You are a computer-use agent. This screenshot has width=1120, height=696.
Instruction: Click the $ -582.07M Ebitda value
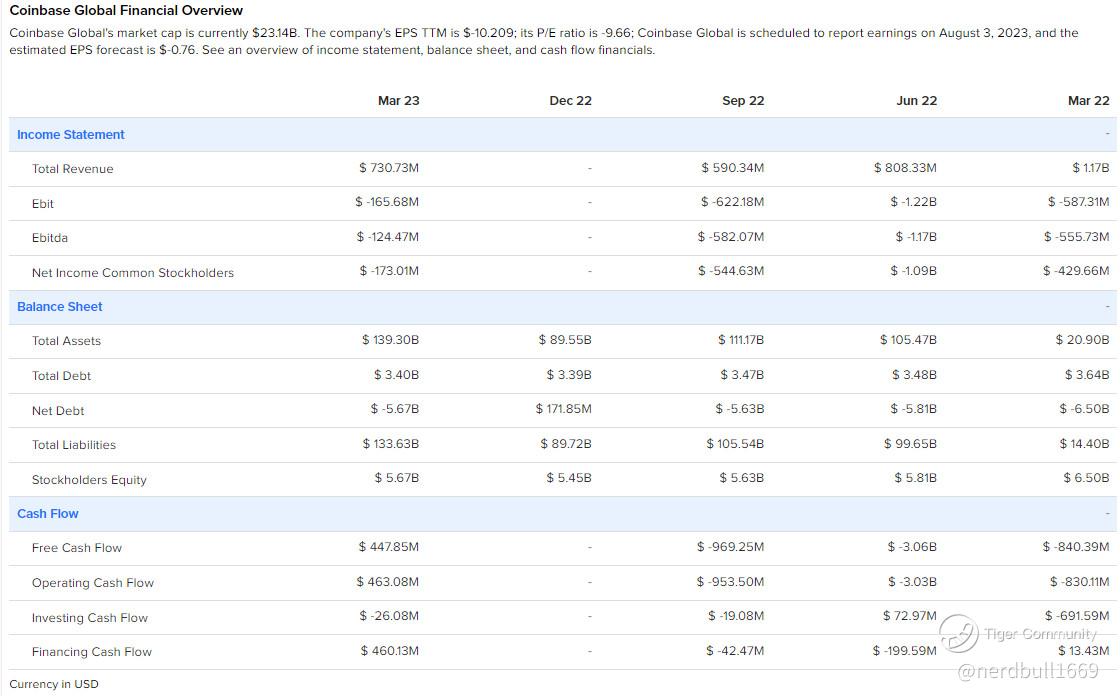point(731,237)
